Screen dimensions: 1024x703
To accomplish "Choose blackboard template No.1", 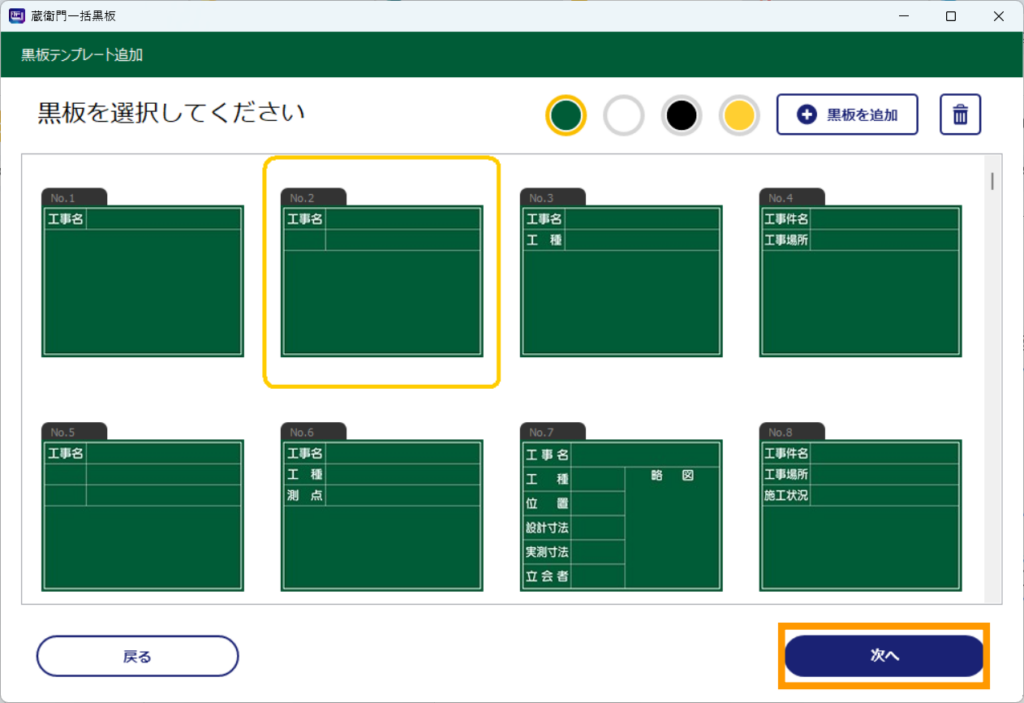I will point(142,272).
